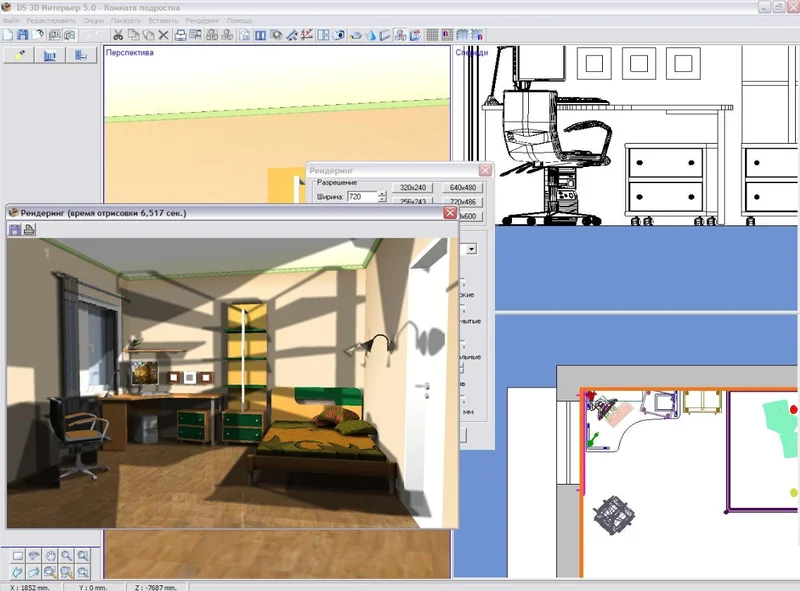Viewport: 800px width, 591px height.
Task: Click the Left arrow previous view icon
Action: click(17, 572)
